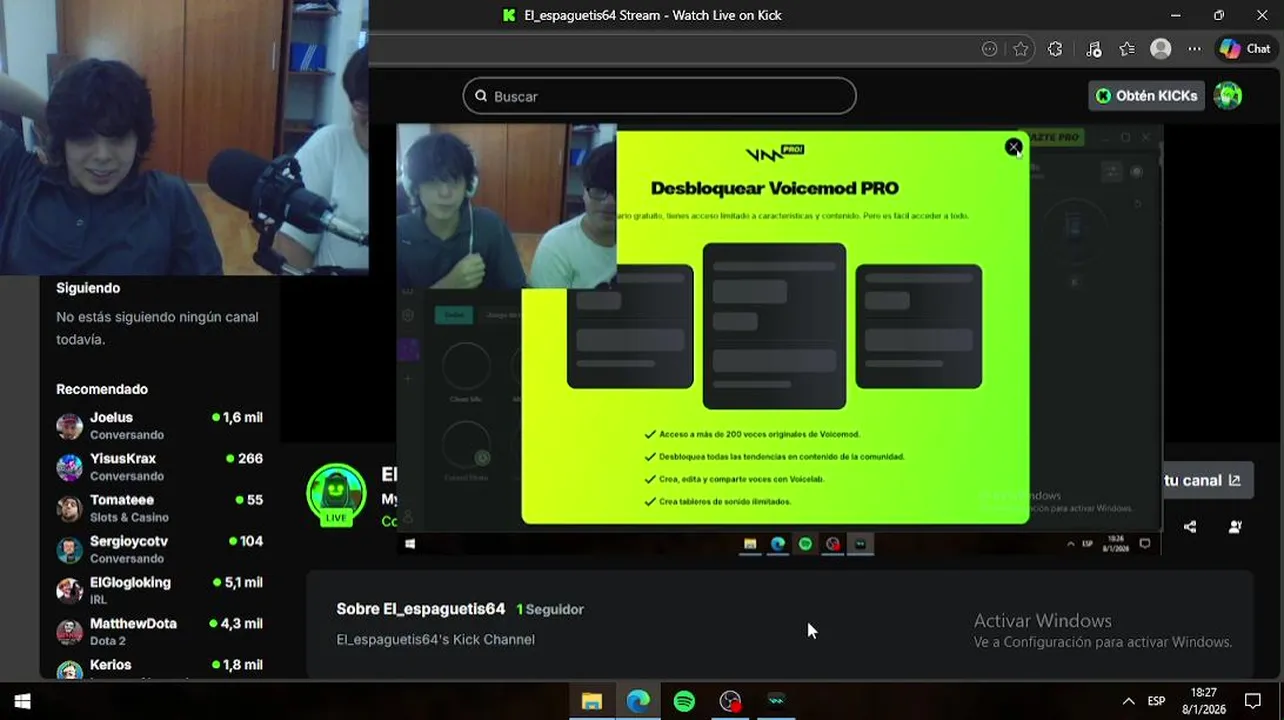1284x720 pixels.
Task: Click the ESP language indicator
Action: [x=1156, y=701]
